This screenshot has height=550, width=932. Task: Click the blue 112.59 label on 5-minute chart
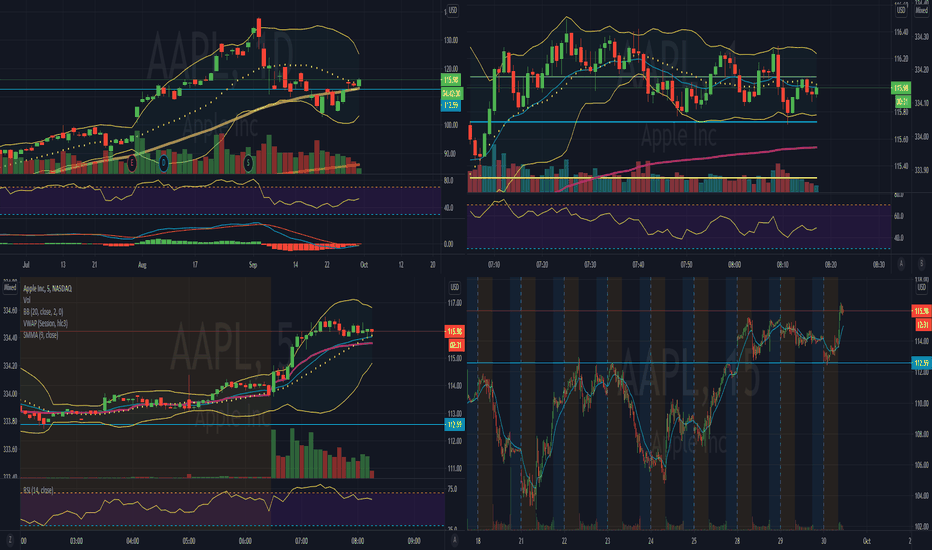[455, 425]
